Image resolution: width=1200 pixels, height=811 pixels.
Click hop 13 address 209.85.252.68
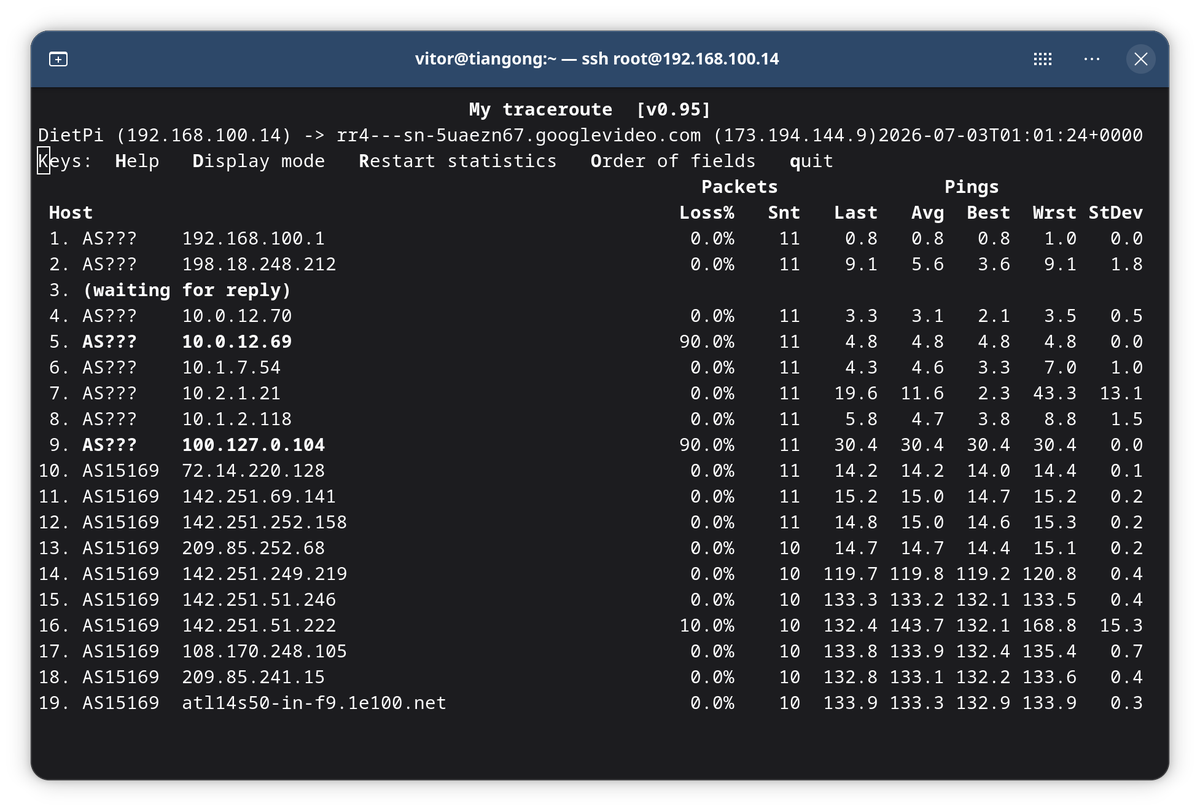(x=253, y=549)
